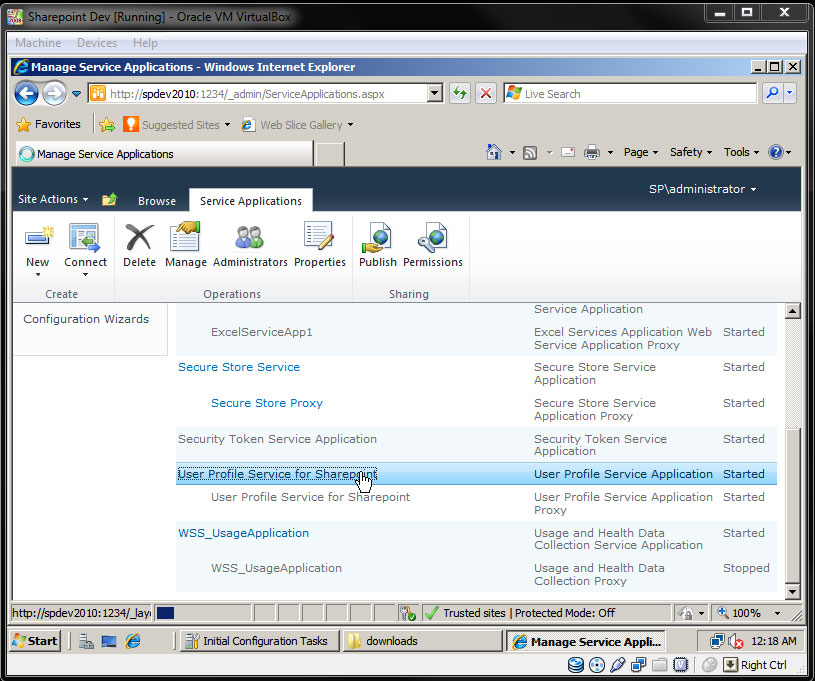This screenshot has height=681, width=815.
Task: Open the Site Actions dropdown
Action: coord(53,199)
